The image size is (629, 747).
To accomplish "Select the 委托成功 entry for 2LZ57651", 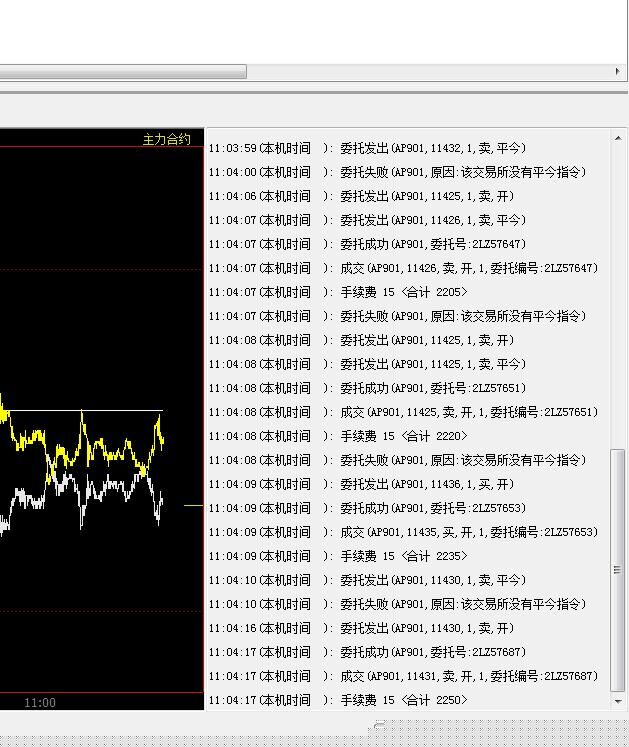I will pyautogui.click(x=367, y=388).
